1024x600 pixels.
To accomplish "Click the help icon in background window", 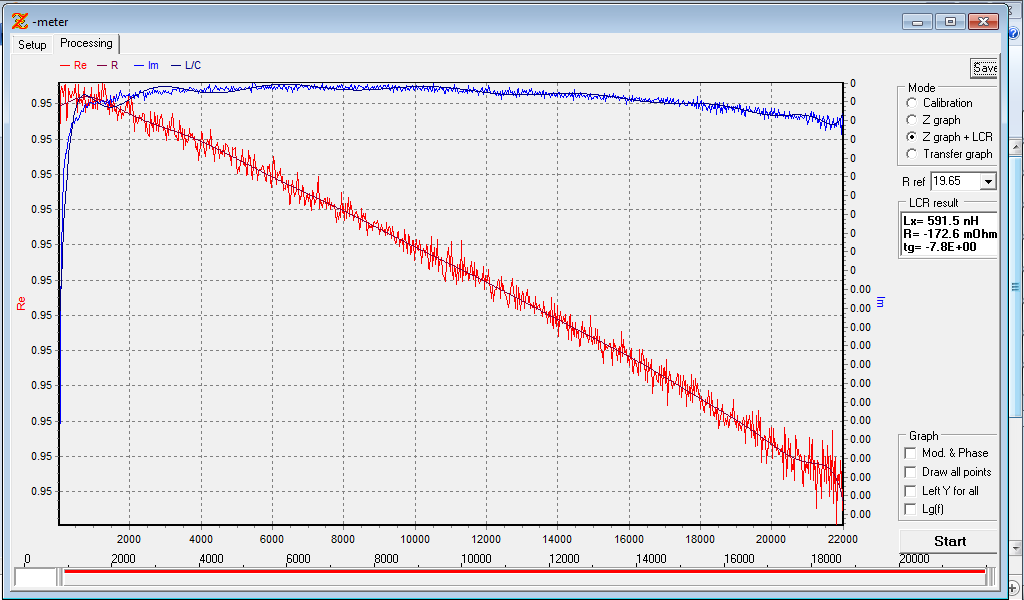I will pos(1014,33).
